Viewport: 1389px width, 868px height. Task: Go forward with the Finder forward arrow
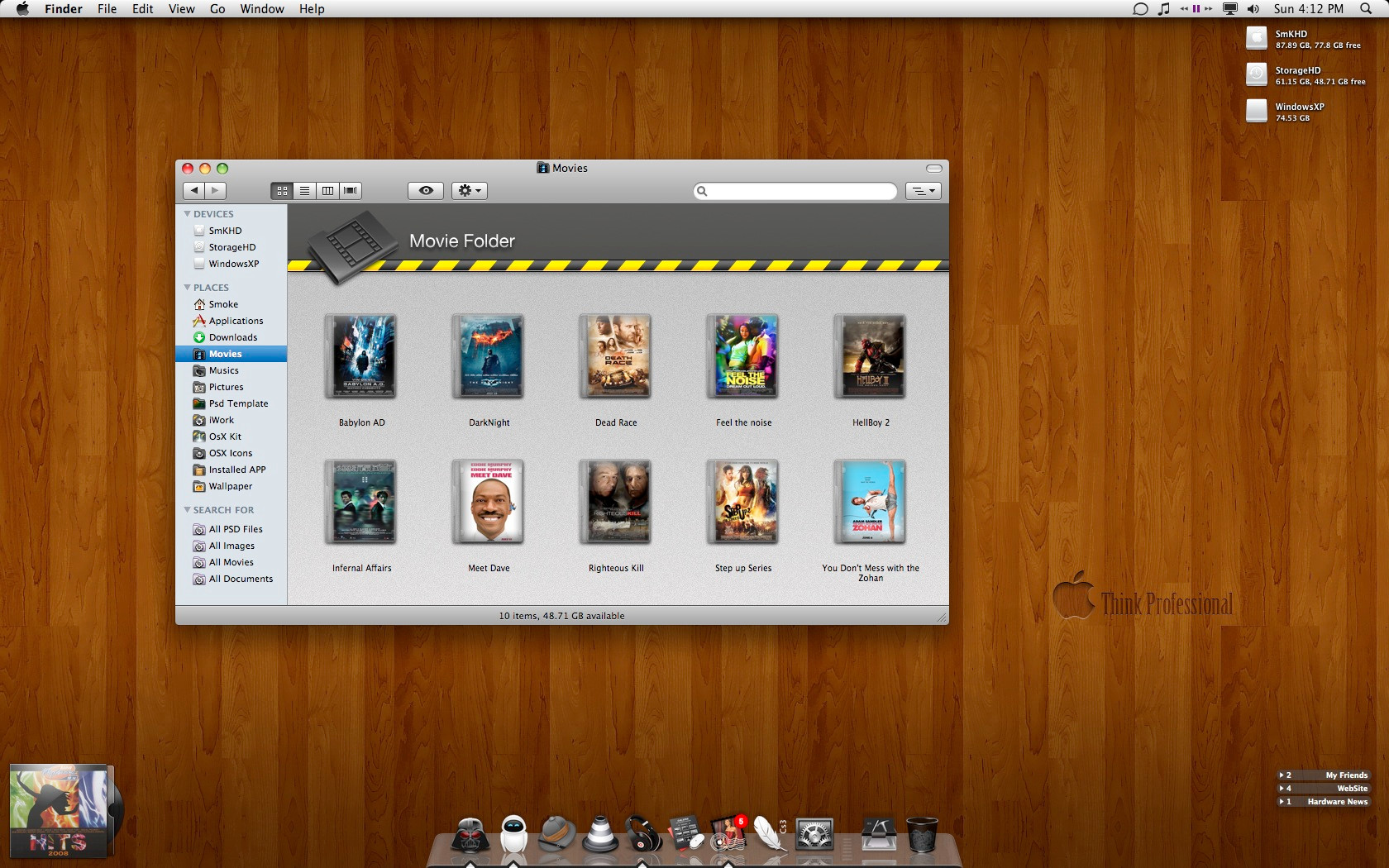point(216,190)
